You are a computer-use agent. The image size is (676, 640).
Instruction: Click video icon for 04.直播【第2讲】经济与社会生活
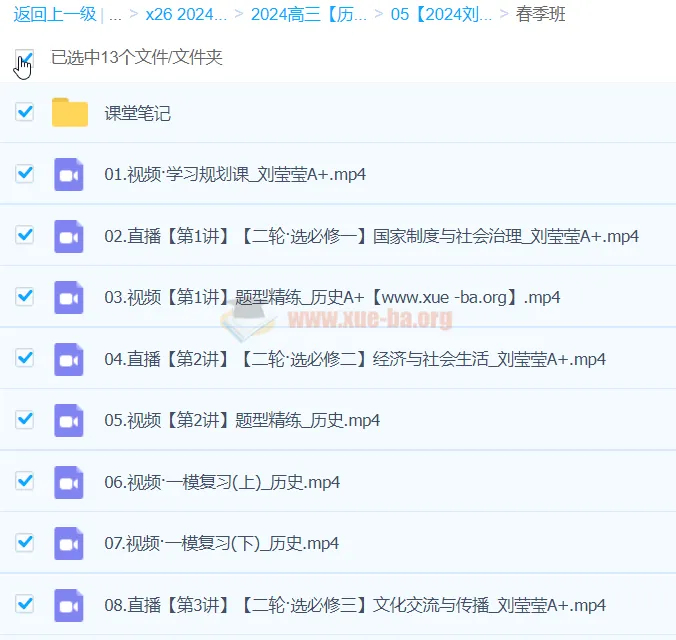point(69,359)
